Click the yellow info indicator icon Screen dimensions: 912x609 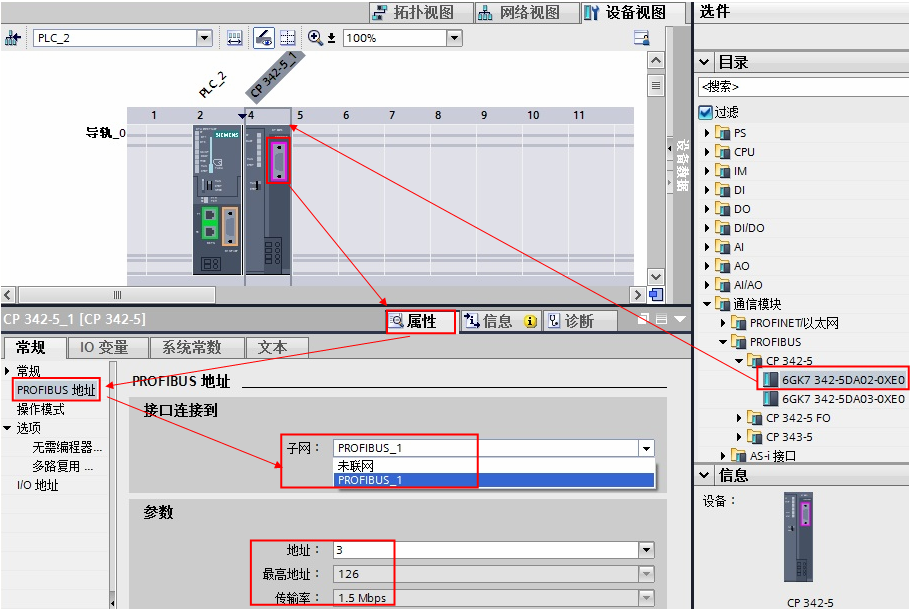point(530,321)
